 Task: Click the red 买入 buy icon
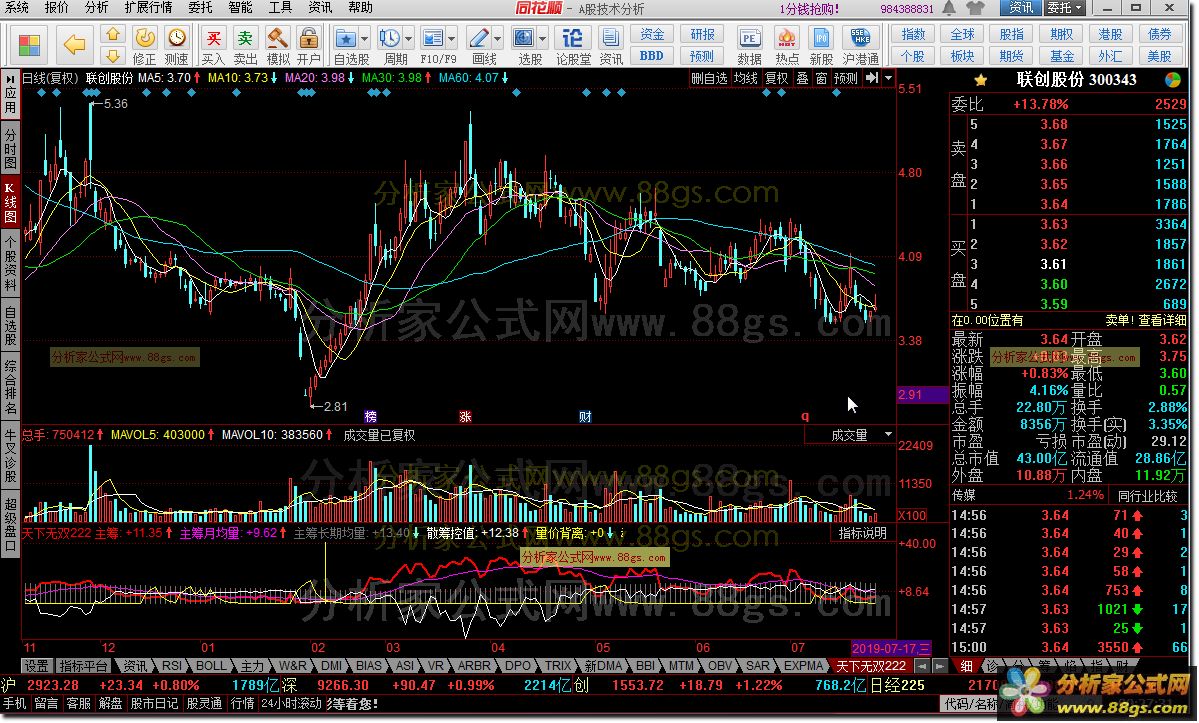213,37
